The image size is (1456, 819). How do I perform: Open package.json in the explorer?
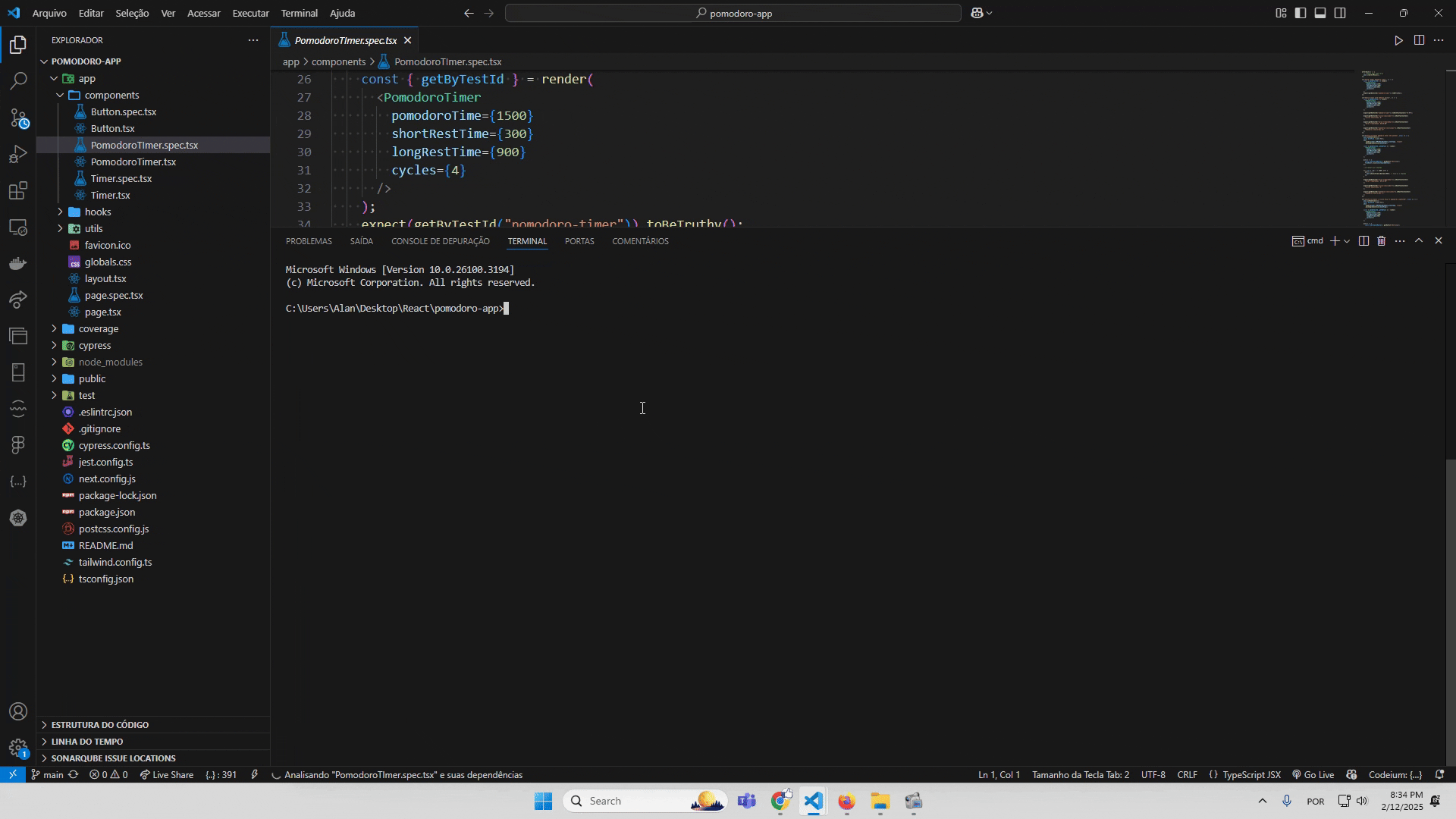(106, 512)
